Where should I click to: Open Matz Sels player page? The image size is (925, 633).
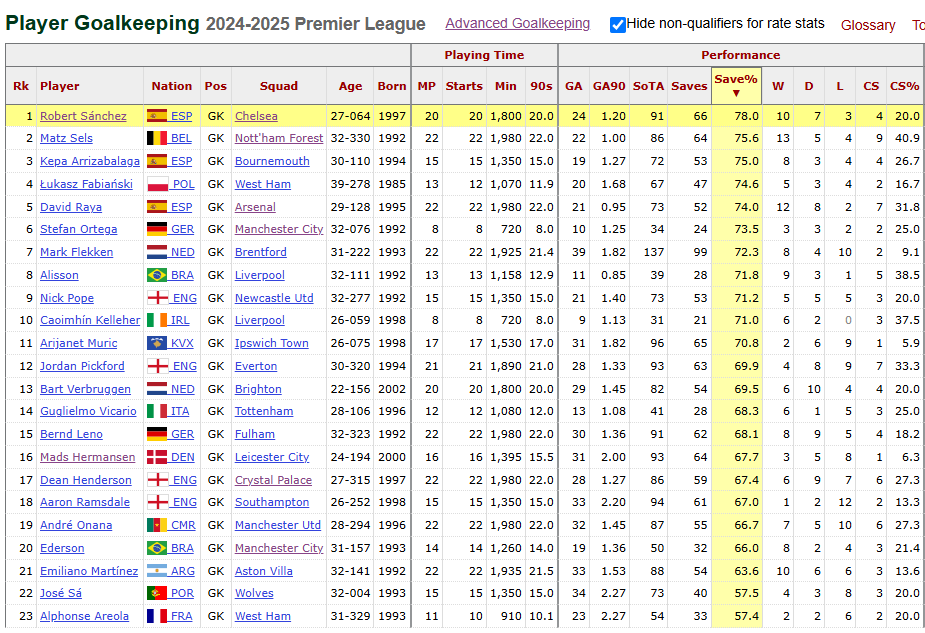(x=66, y=138)
